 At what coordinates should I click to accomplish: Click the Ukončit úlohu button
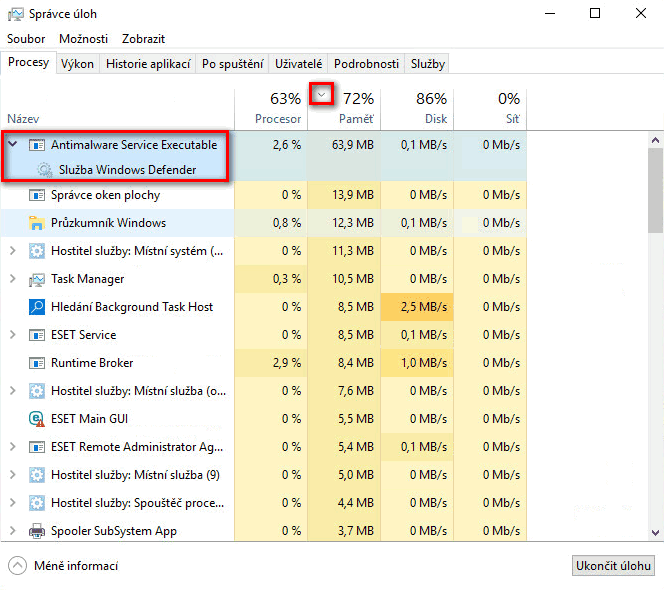(x=613, y=566)
